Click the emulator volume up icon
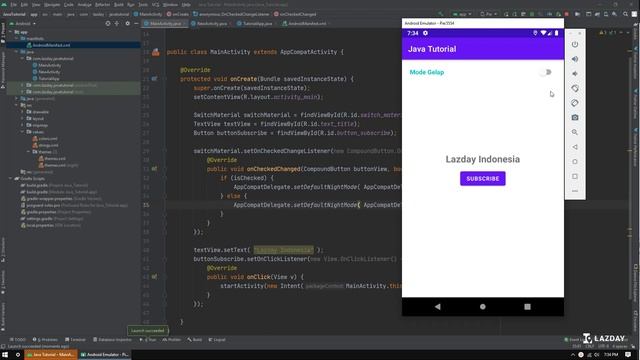Viewport: 640px width, 360px height. click(x=575, y=59)
